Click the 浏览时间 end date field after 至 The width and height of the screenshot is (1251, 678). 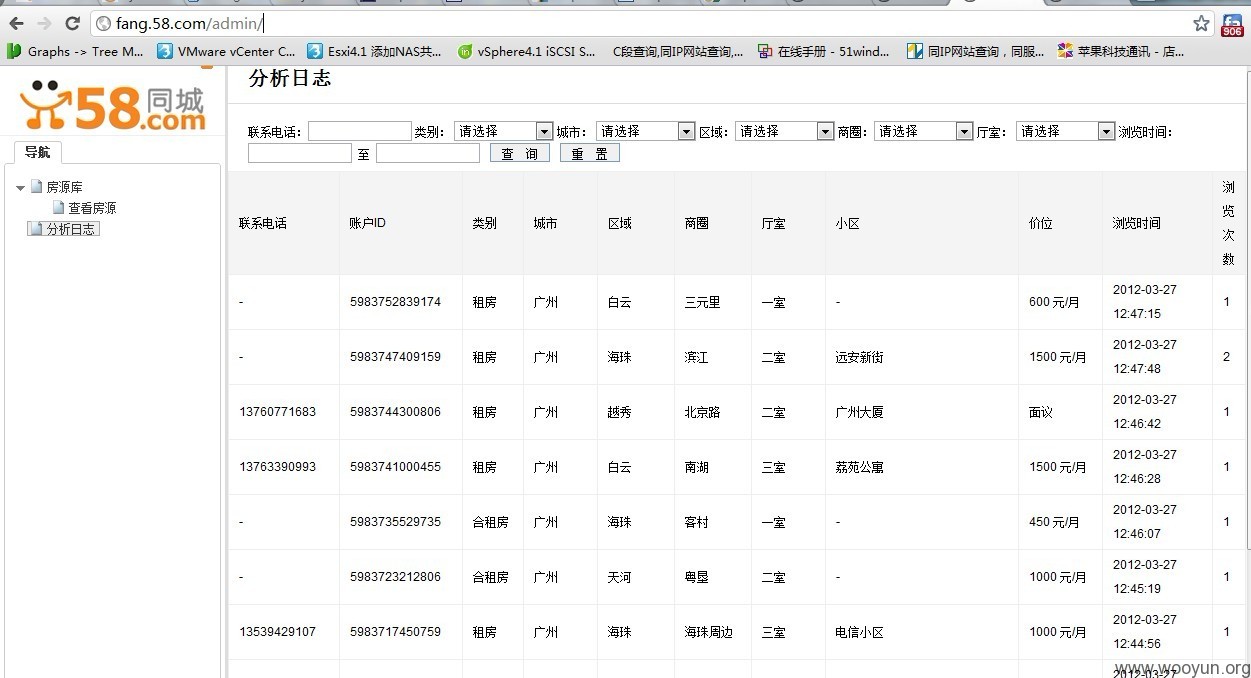click(428, 153)
